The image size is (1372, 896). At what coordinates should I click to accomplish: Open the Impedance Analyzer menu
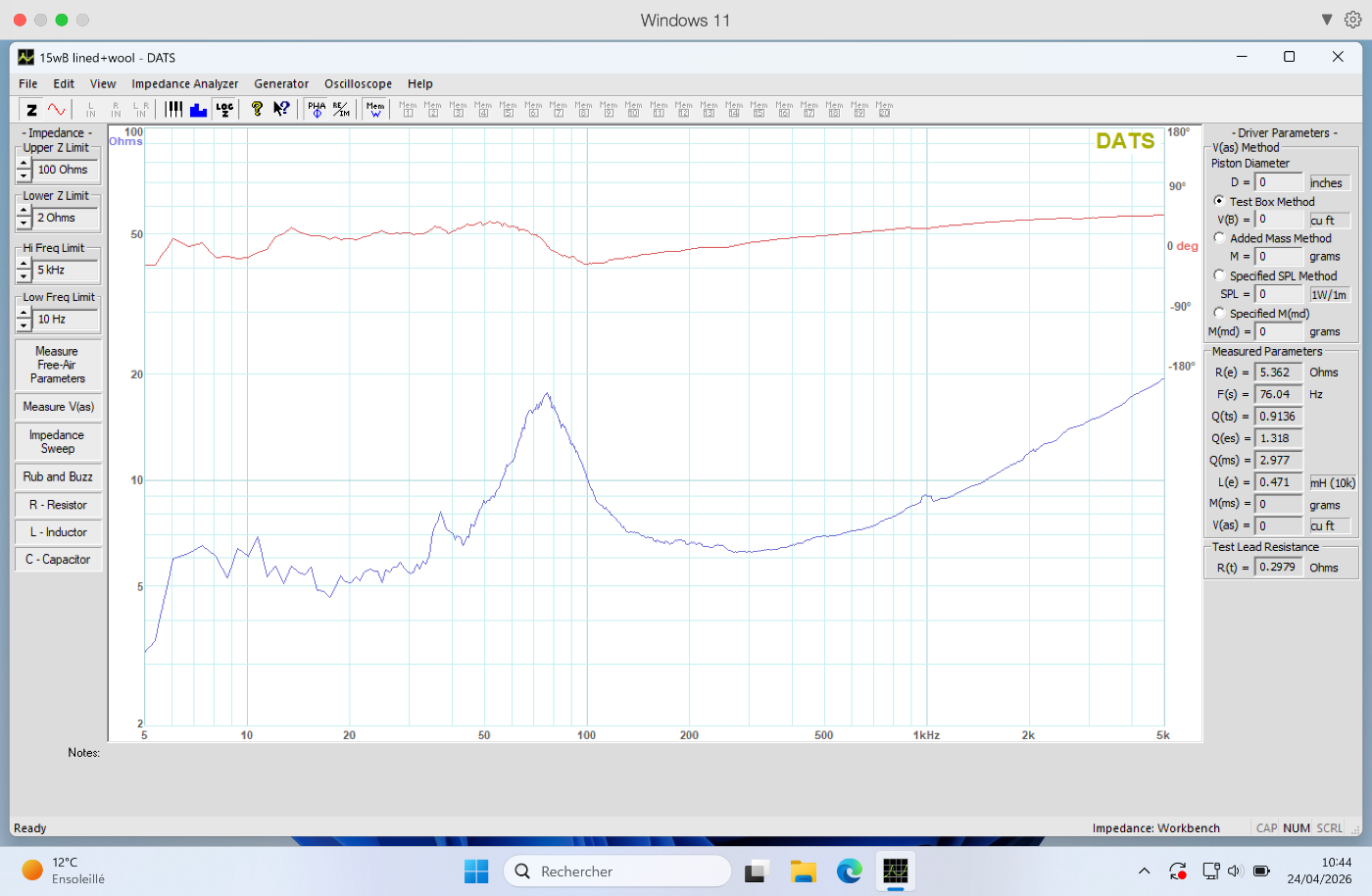pos(184,84)
